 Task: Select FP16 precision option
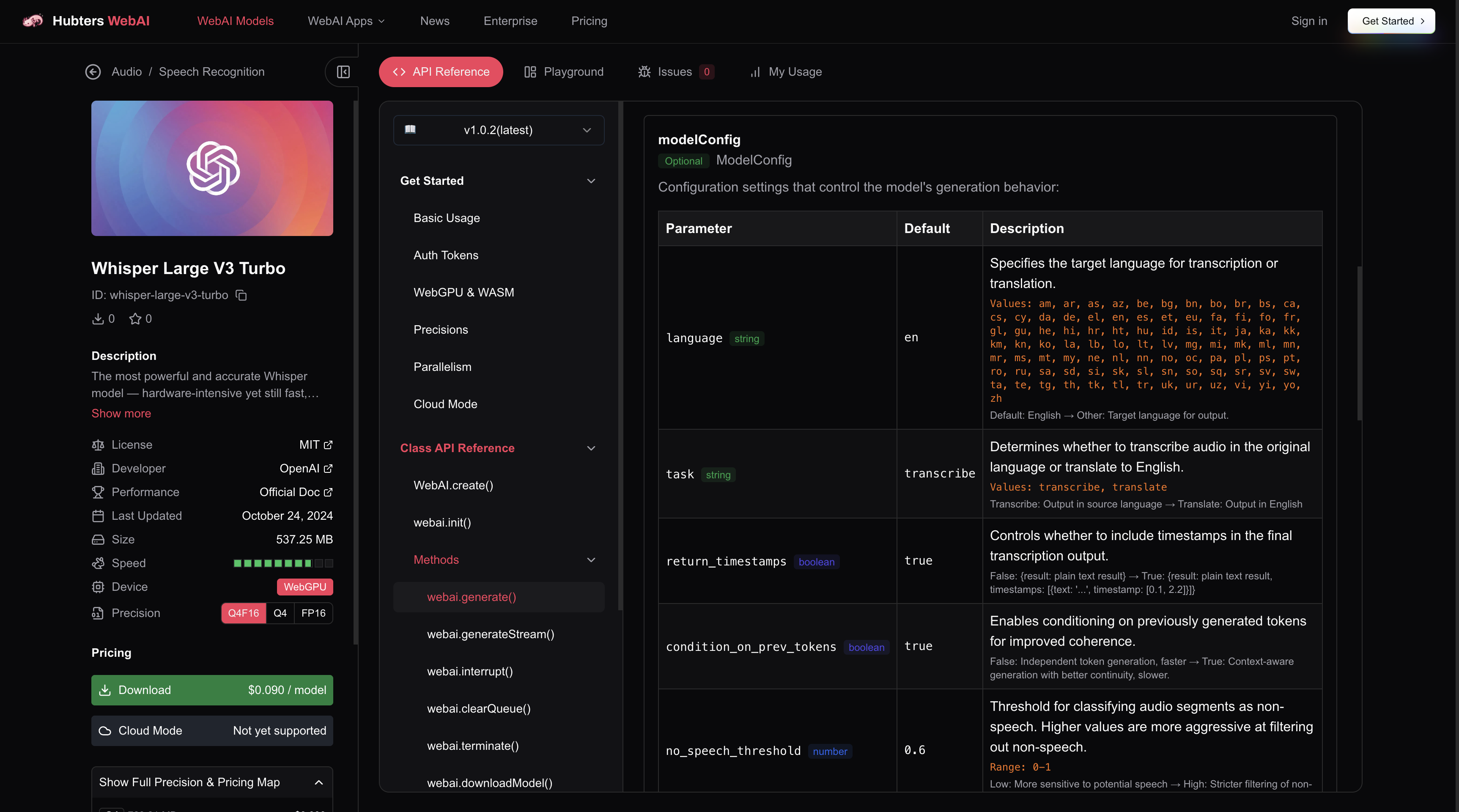click(x=313, y=613)
